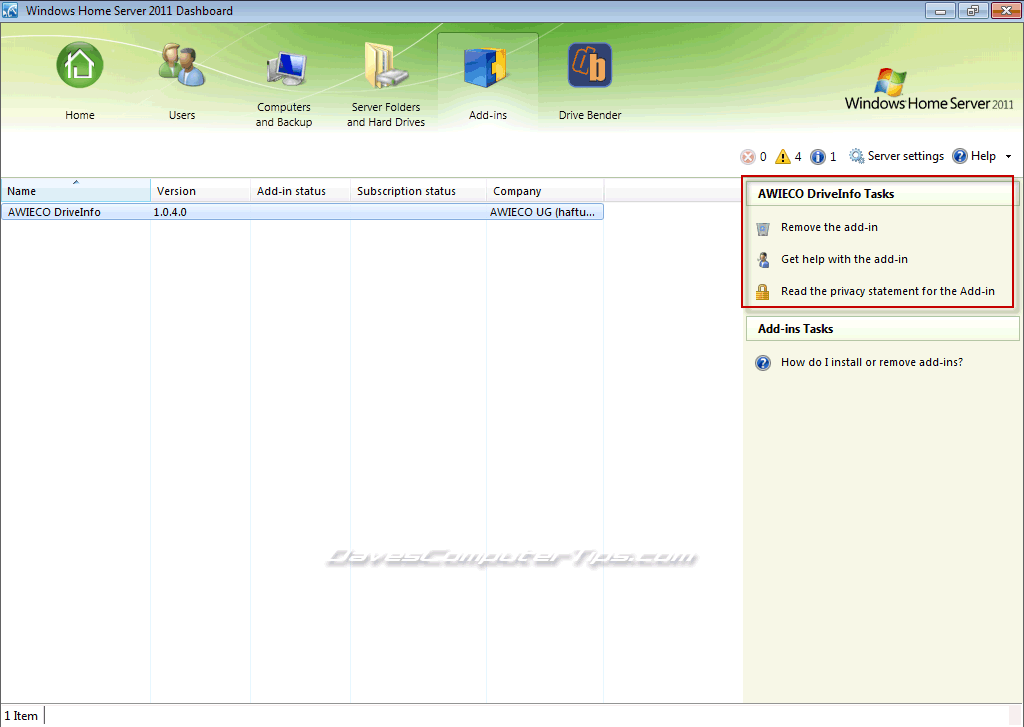
Task: Click Remove the add-in link
Action: tap(829, 227)
